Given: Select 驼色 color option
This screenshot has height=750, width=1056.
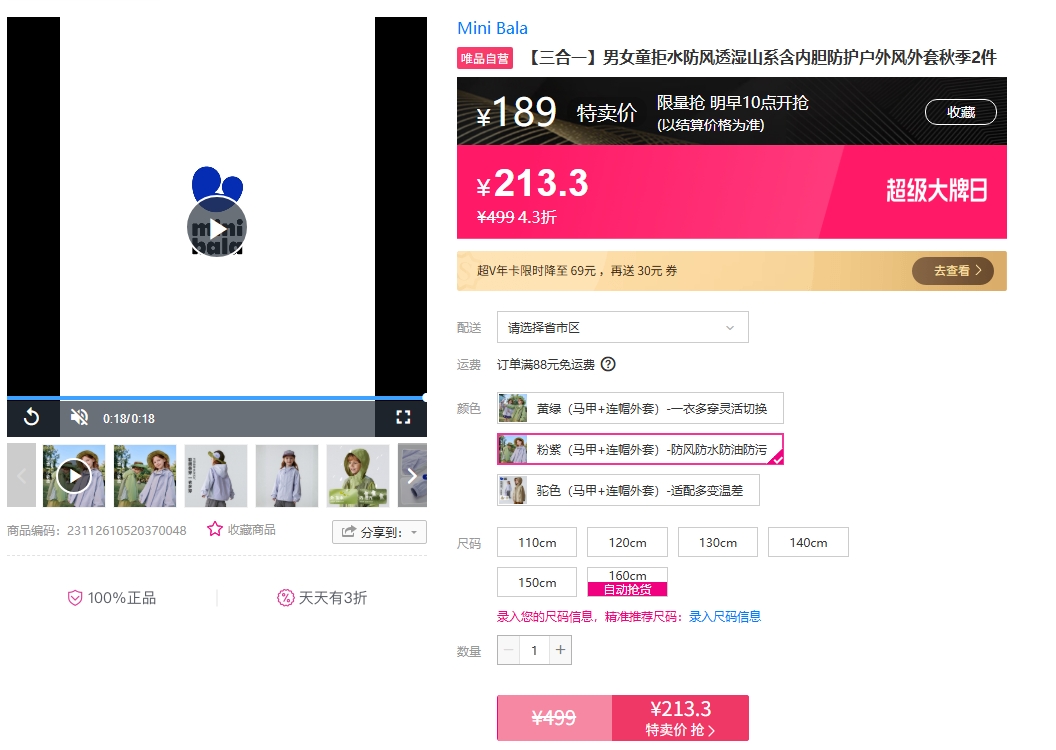Looking at the screenshot, I should [x=628, y=490].
